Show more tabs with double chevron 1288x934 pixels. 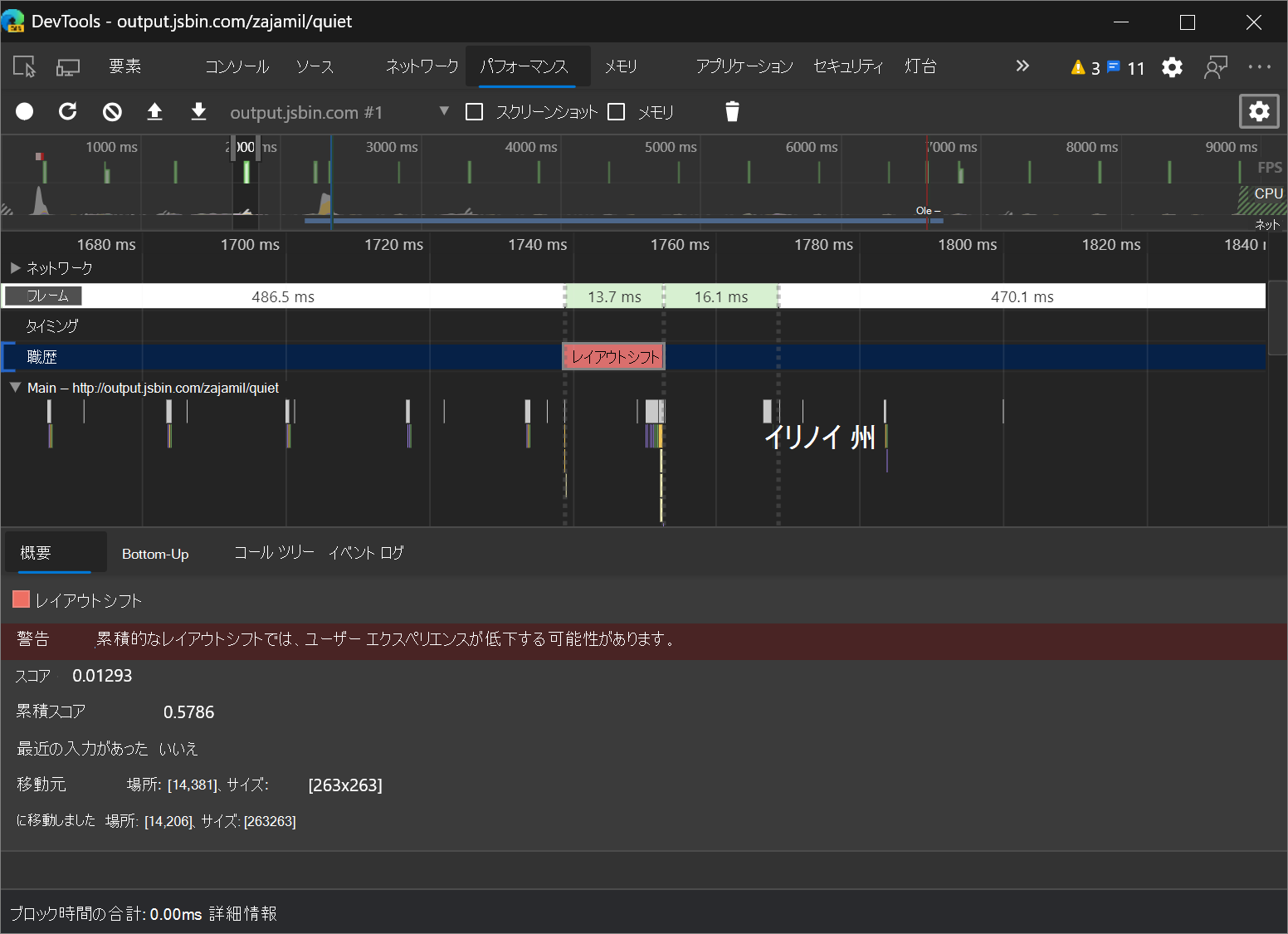point(1022,66)
